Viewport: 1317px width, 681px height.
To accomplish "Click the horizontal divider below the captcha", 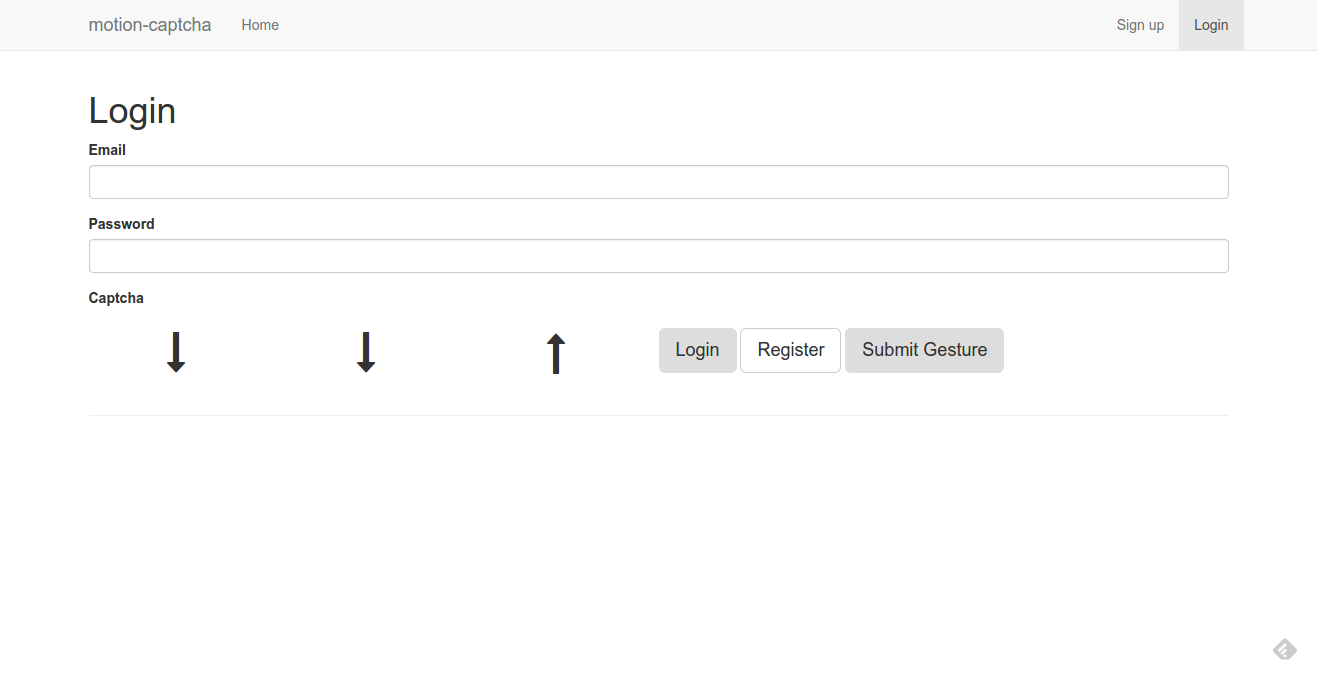I will tap(658, 415).
